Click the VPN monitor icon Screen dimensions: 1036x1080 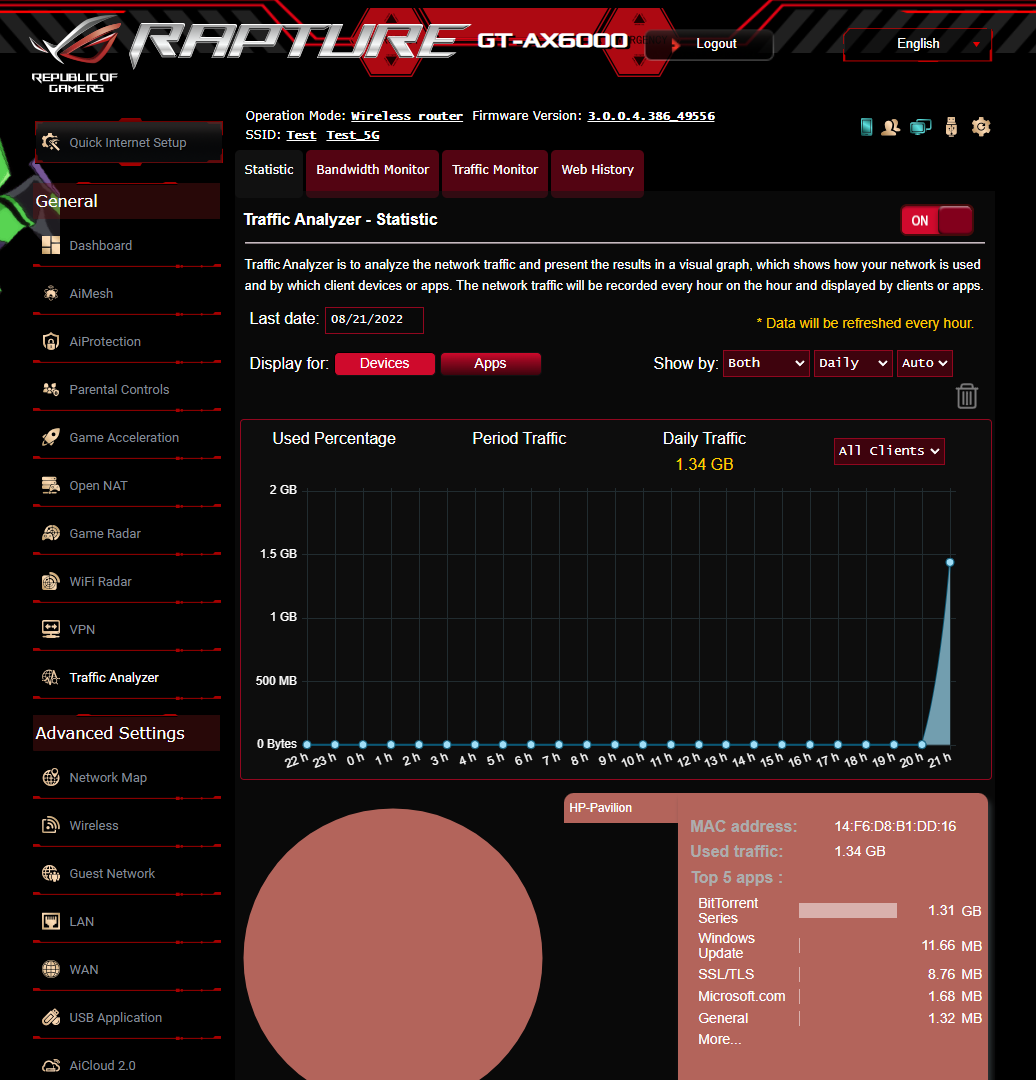(51, 630)
